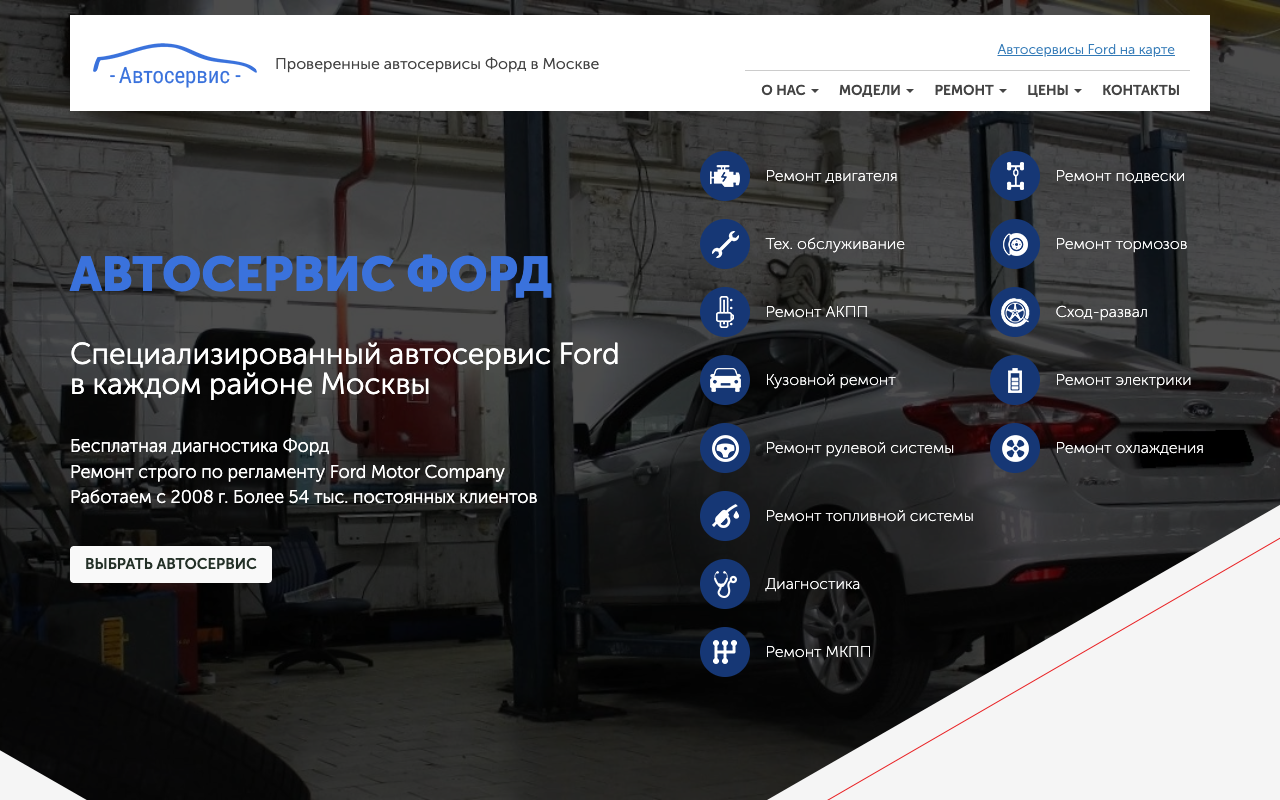Open the Ремонт АКПП link
This screenshot has width=1280, height=800.
tap(816, 312)
